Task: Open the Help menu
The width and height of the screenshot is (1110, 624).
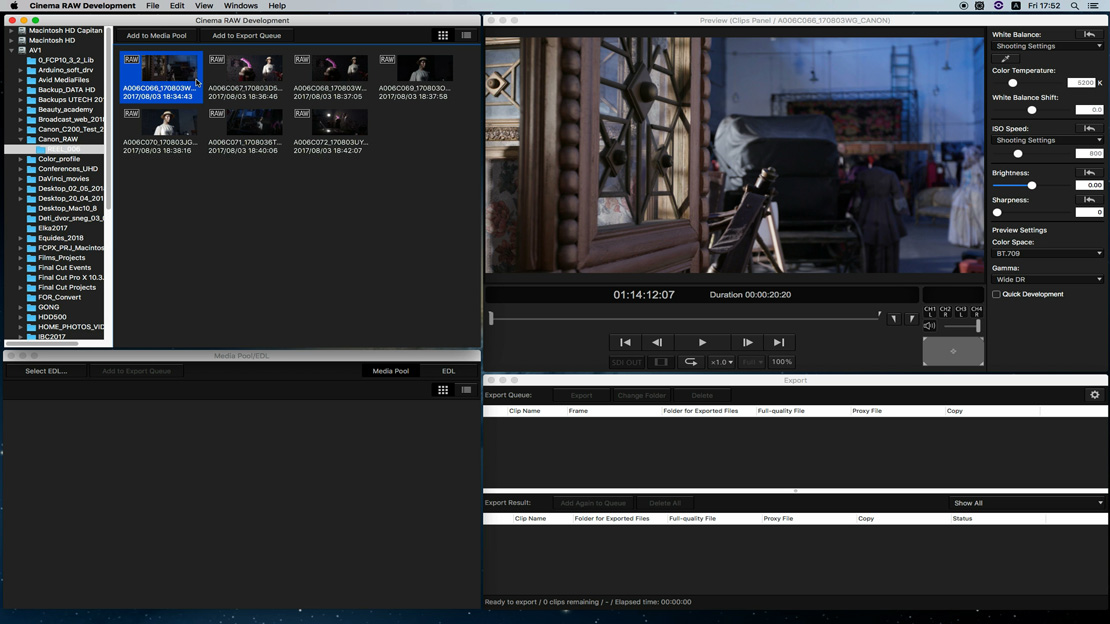Action: 277,6
